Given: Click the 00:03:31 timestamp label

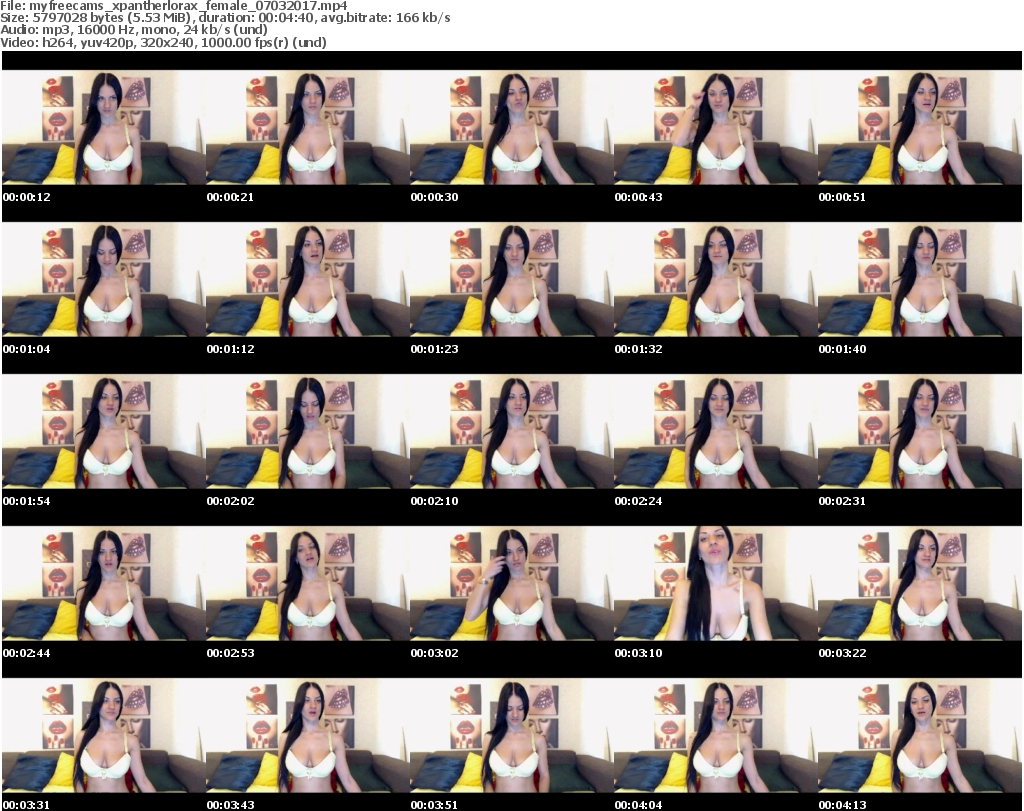Looking at the screenshot, I should click(x=27, y=805).
